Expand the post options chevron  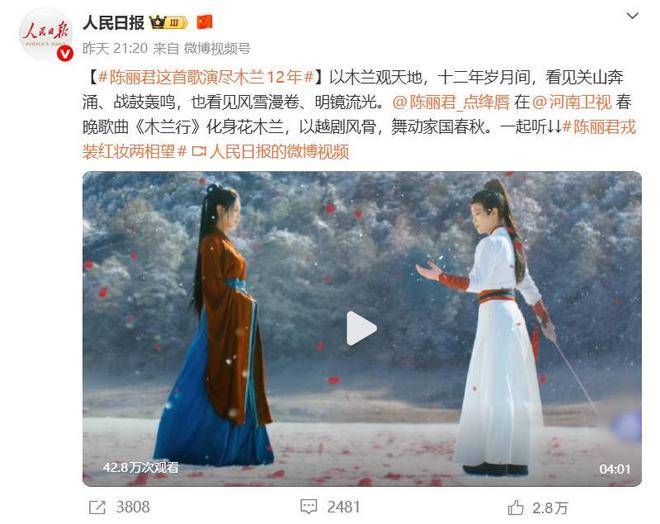pyautogui.click(x=632, y=16)
